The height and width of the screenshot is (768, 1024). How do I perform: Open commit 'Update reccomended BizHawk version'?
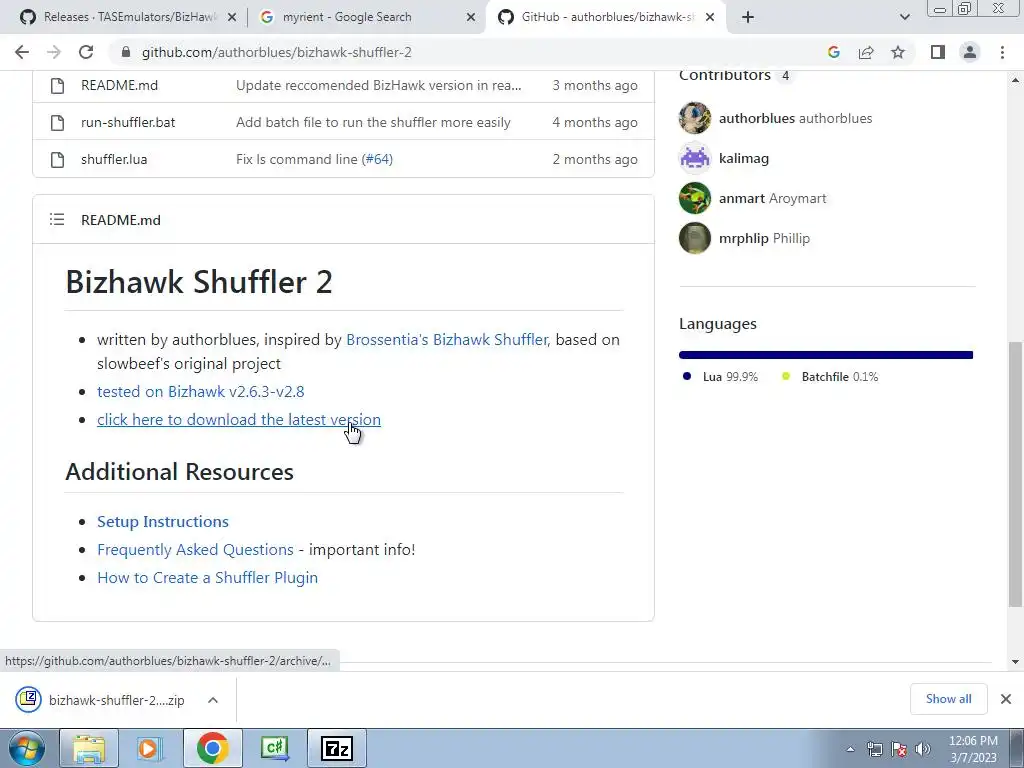coord(379,85)
